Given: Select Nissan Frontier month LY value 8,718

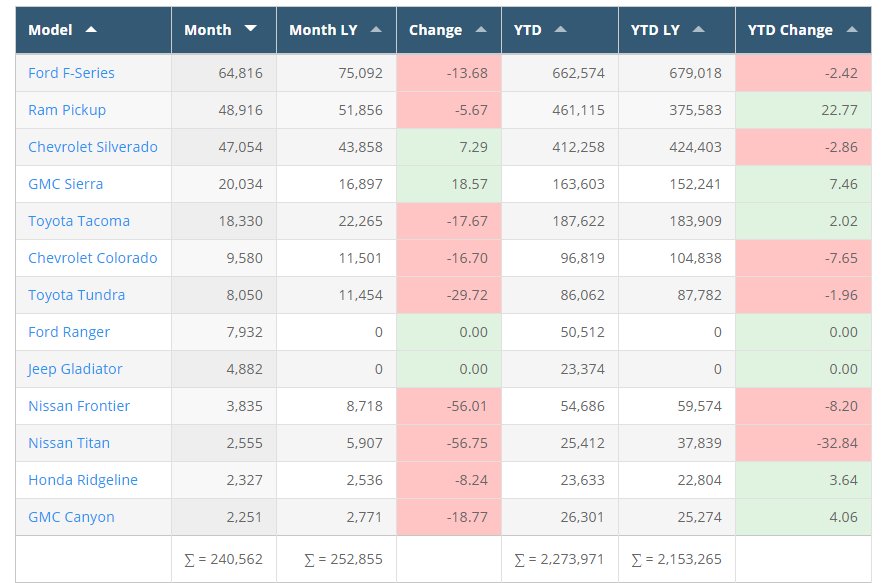Looking at the screenshot, I should pos(365,406).
